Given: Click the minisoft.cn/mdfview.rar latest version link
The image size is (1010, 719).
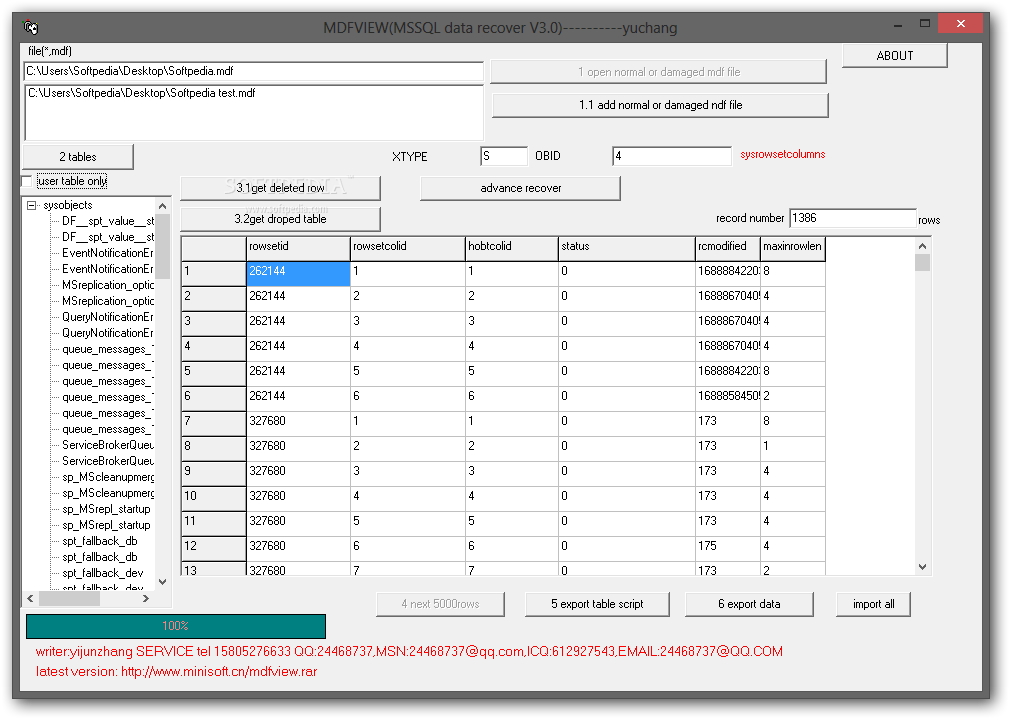Looking at the screenshot, I should point(219,671).
